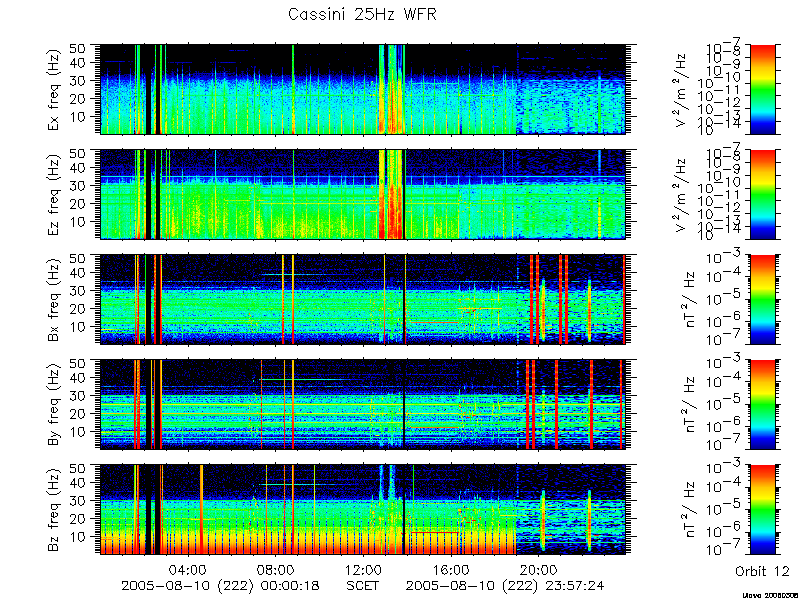Click the 08:00 time axis label

276,569
